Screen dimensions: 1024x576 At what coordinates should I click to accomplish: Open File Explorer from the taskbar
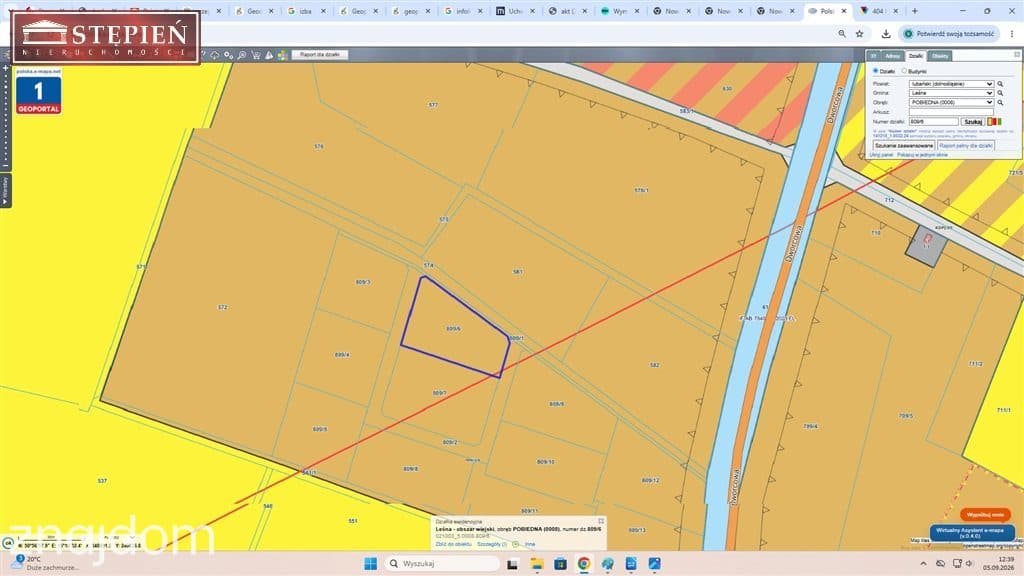coord(536,564)
